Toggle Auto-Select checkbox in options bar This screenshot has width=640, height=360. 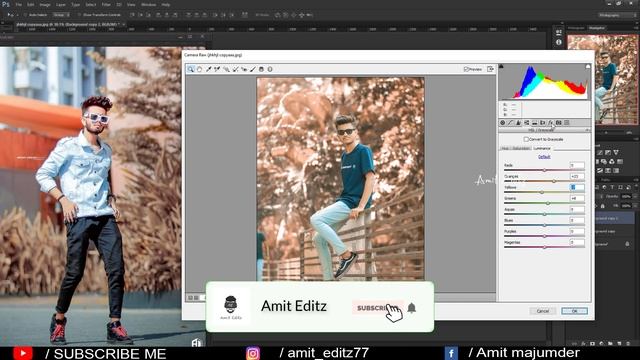(25, 15)
